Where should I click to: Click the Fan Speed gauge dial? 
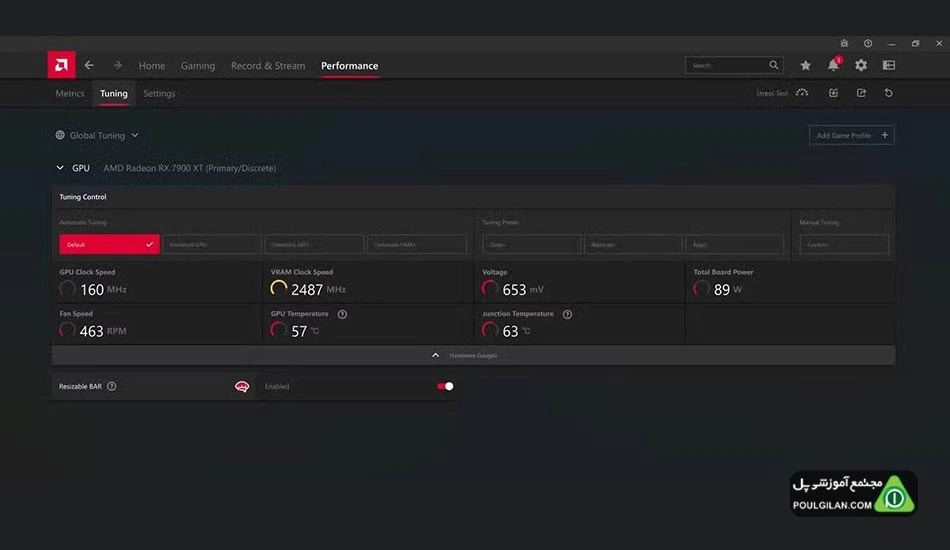pyautogui.click(x=67, y=330)
